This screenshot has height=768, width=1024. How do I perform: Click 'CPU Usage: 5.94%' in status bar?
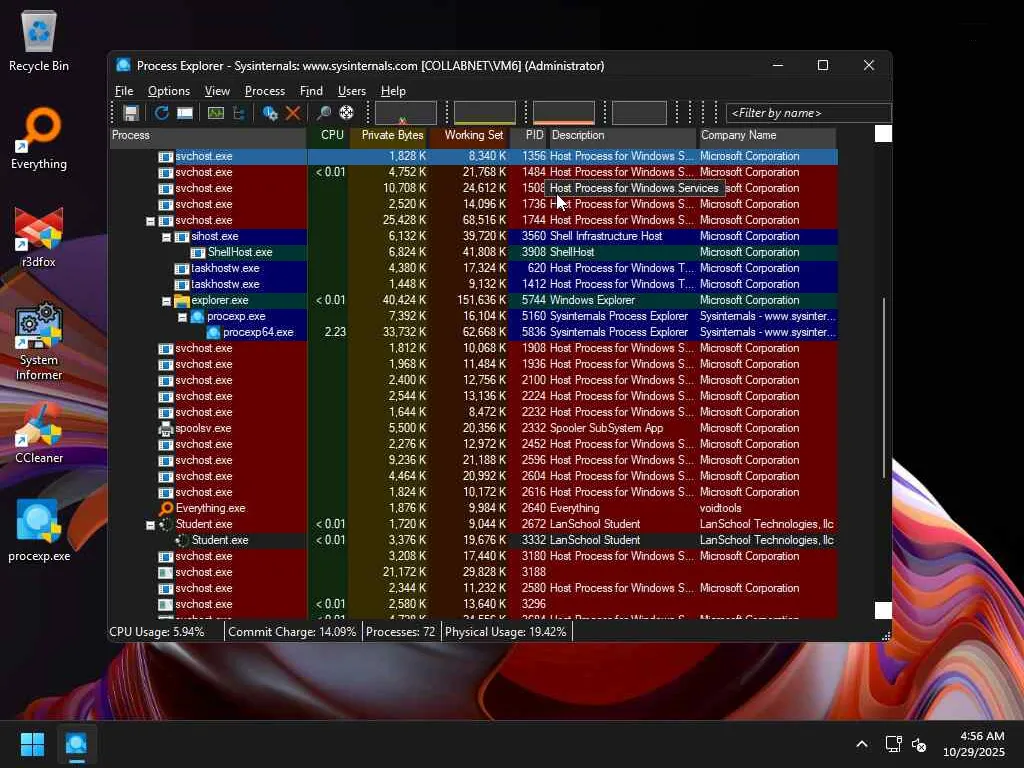157,632
